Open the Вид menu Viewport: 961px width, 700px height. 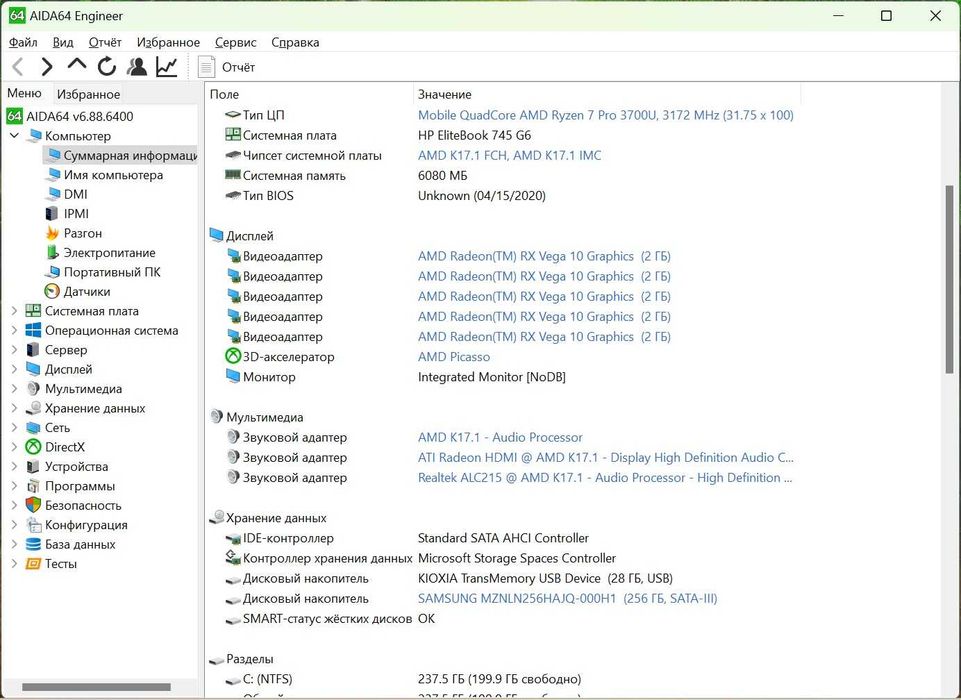pos(63,42)
